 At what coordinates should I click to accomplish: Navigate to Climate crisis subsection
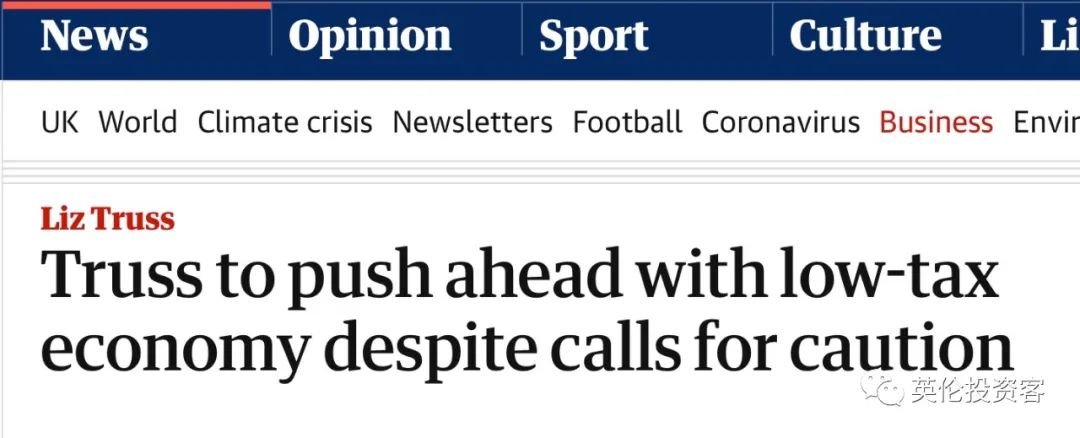tap(284, 122)
